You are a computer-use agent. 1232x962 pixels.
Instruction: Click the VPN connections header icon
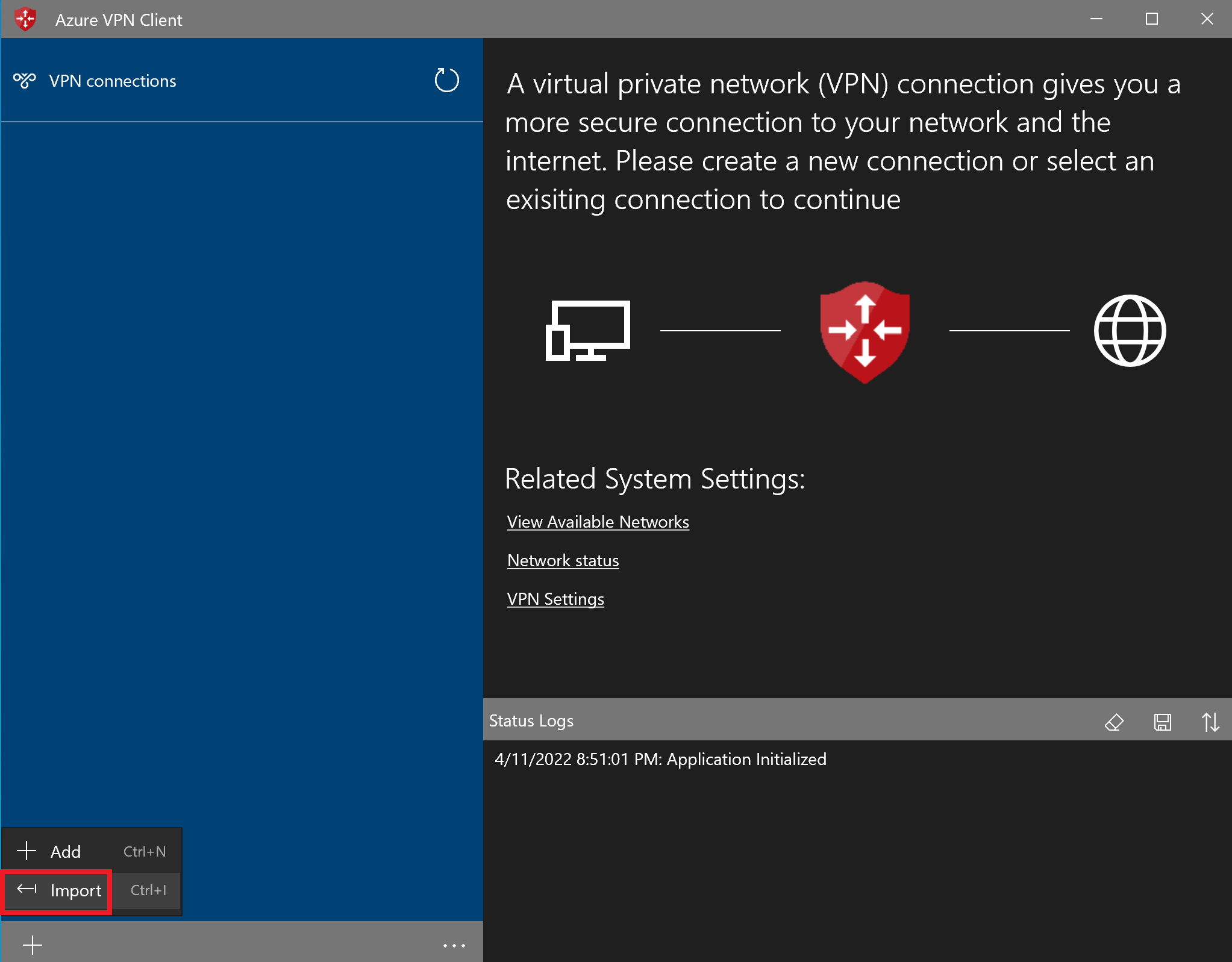[x=25, y=81]
